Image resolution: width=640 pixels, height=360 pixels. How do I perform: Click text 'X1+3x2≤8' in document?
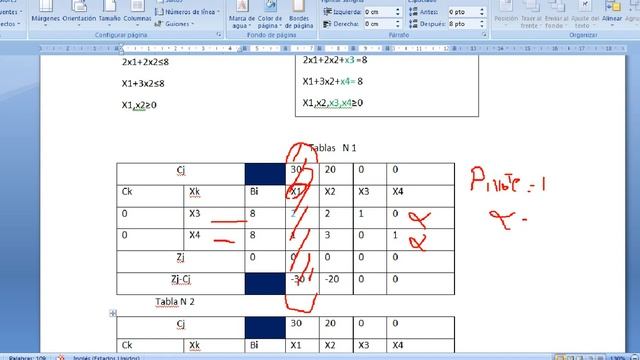click(143, 84)
